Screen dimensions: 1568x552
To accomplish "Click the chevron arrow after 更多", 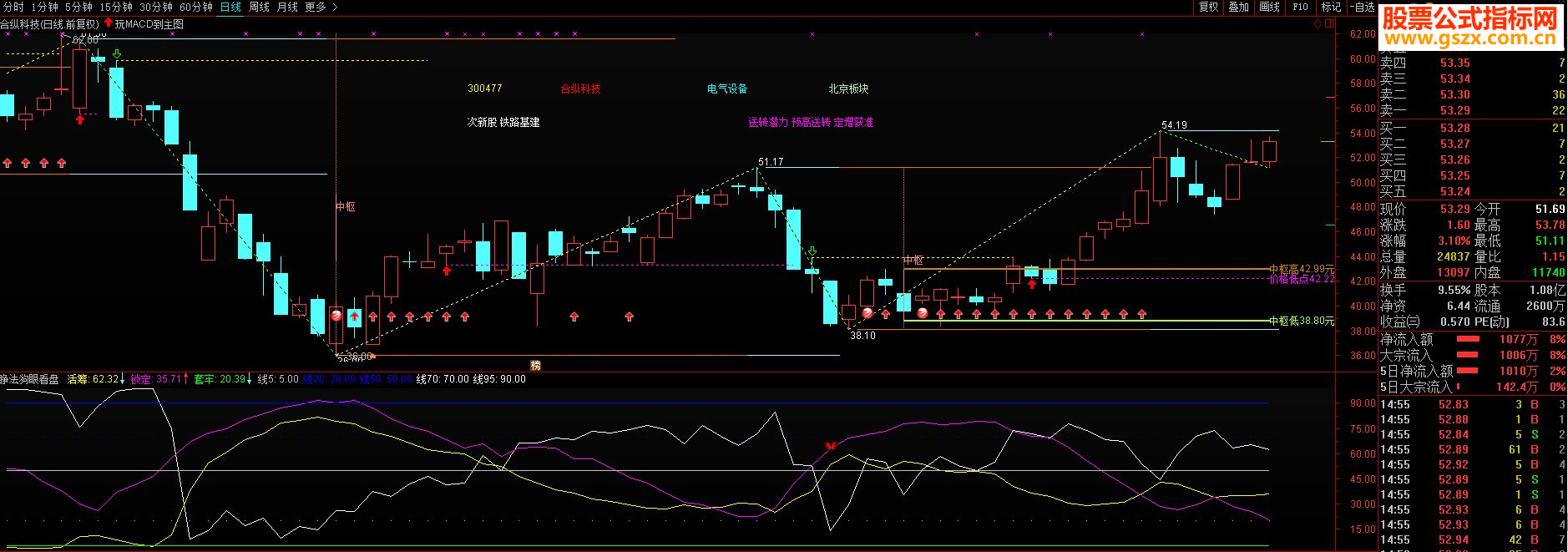I will [335, 7].
